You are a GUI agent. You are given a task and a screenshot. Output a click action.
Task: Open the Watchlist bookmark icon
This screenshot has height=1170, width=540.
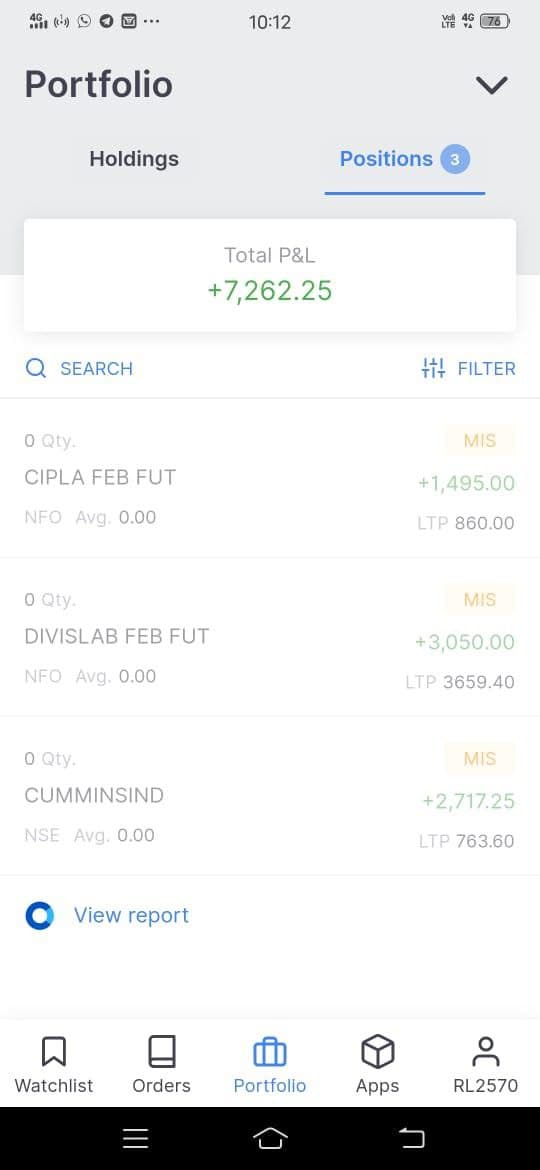click(54, 1051)
